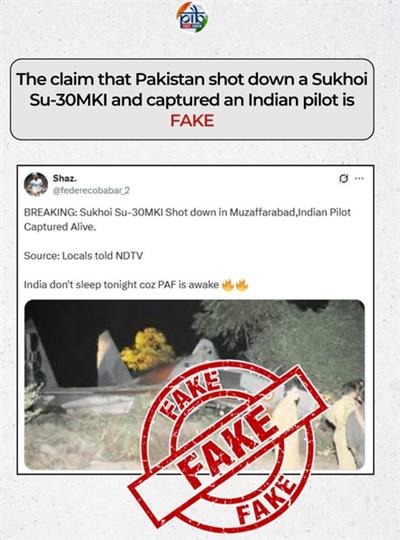Open the three-dot more options menu
Image resolution: width=400 pixels, height=540 pixels.
click(359, 178)
